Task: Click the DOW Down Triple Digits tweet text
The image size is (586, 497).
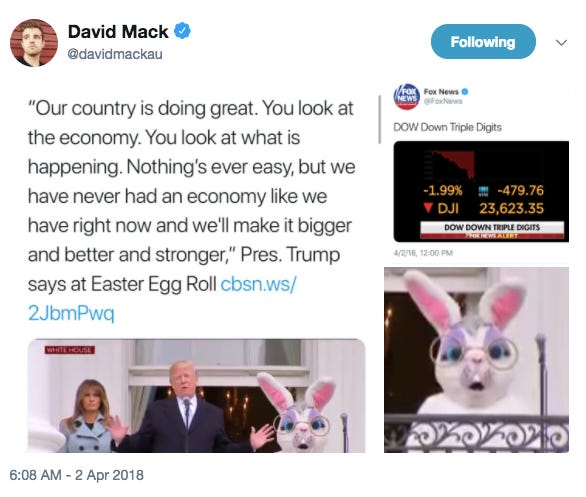Action: tap(447, 127)
